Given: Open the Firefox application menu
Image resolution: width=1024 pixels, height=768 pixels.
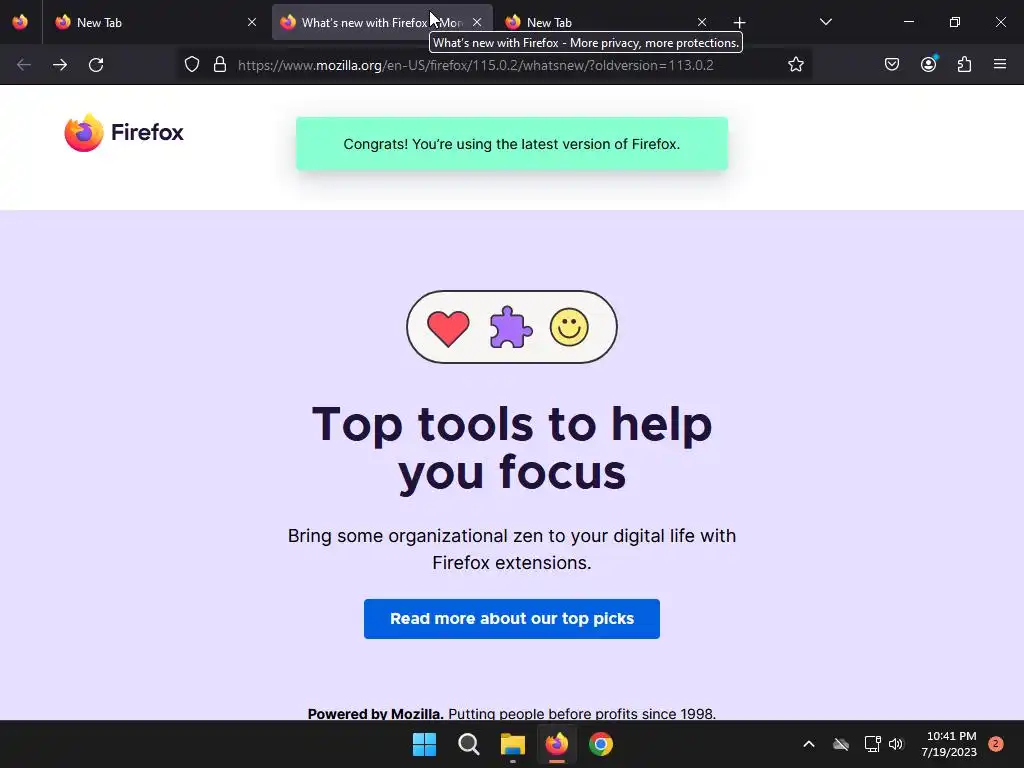Looking at the screenshot, I should tap(1000, 64).
